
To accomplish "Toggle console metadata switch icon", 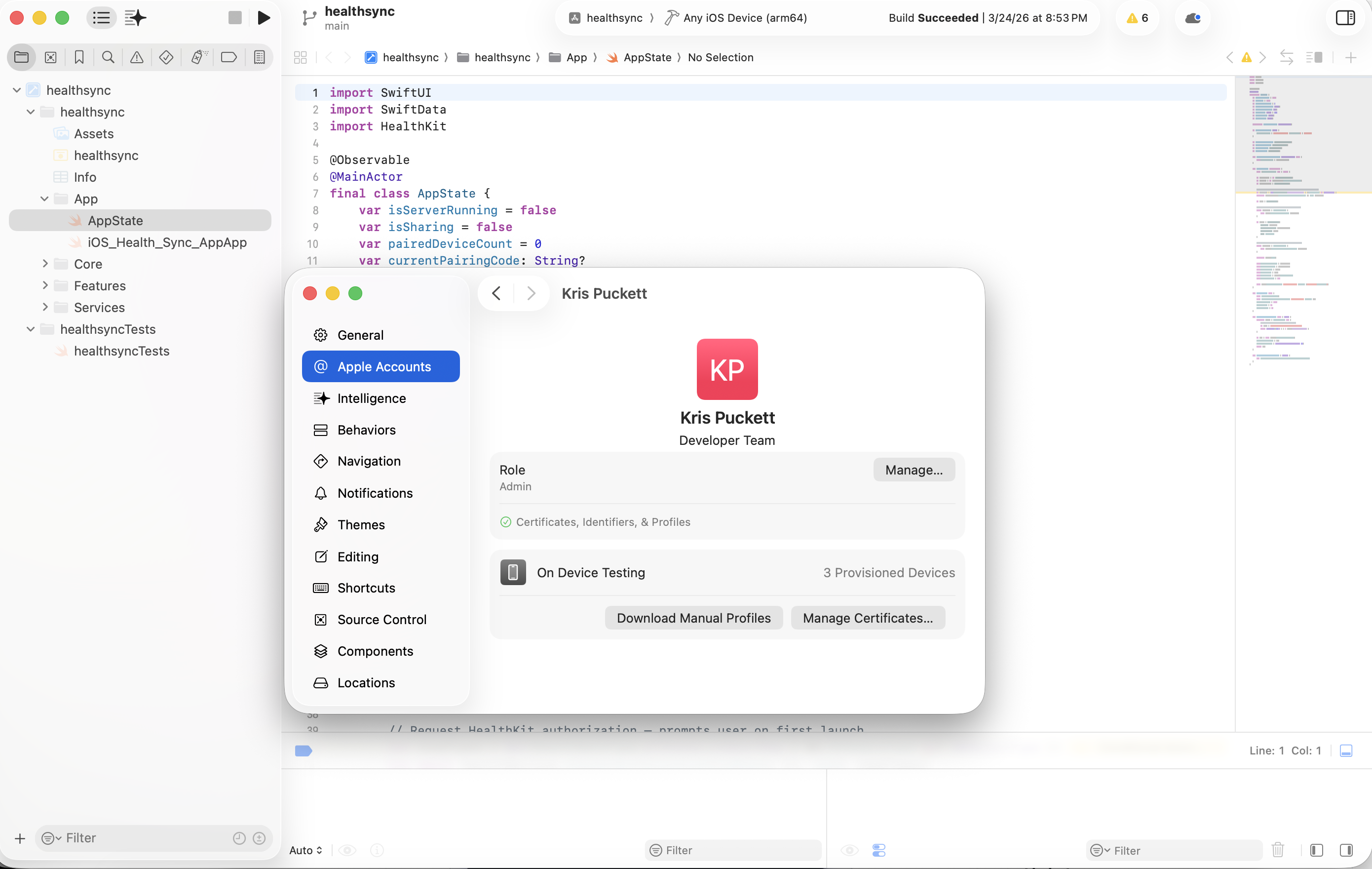I will pos(878,850).
